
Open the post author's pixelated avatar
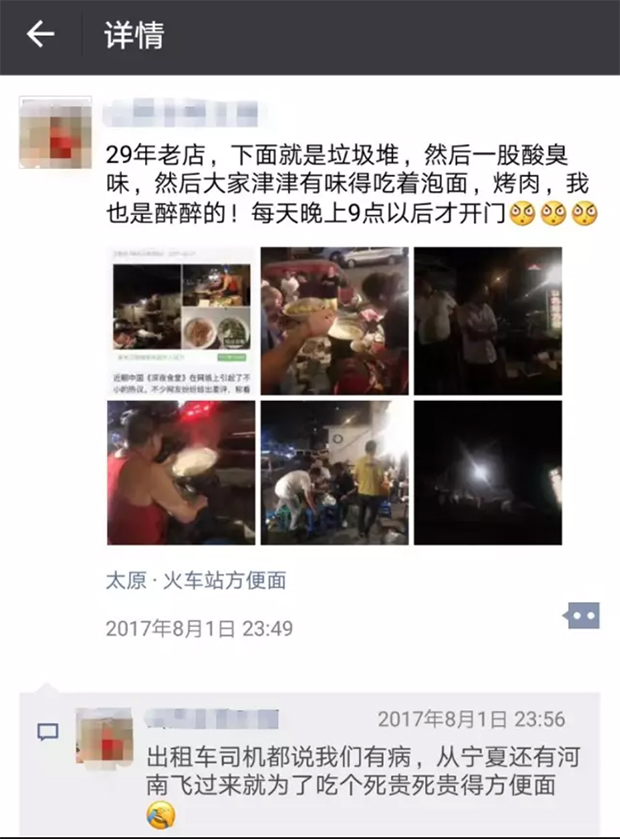(x=55, y=132)
